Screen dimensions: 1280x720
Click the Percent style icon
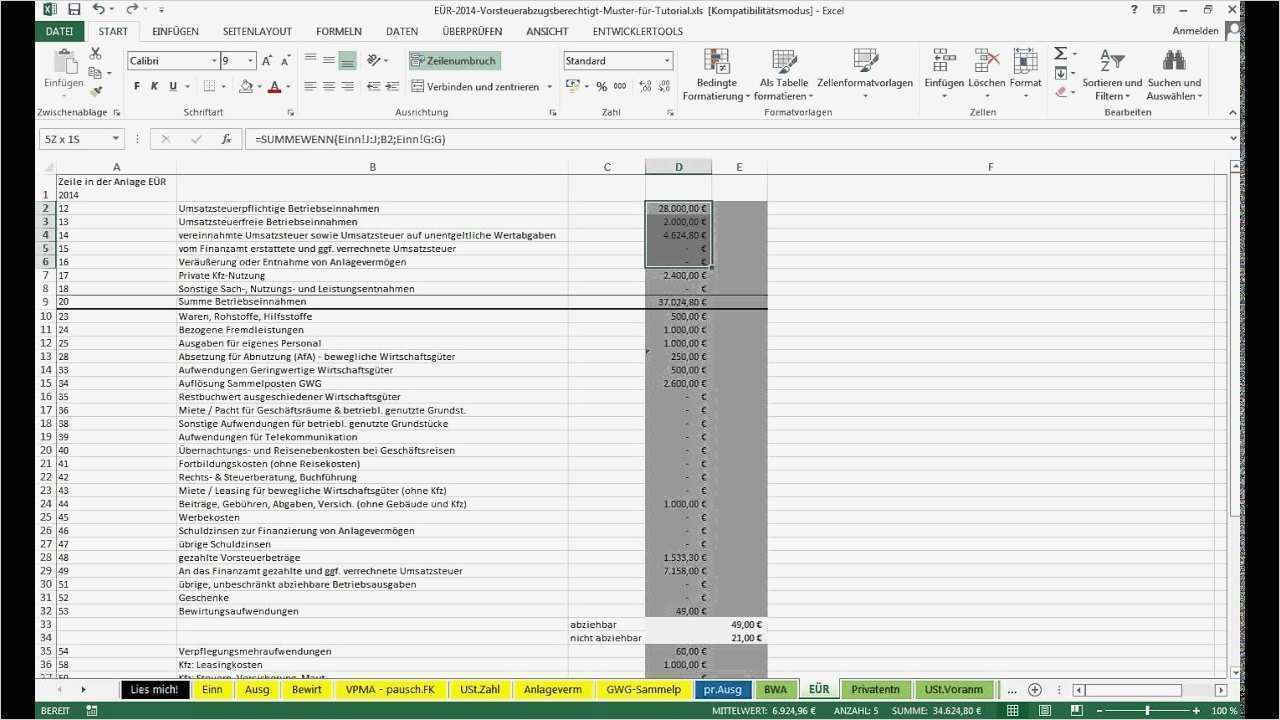(602, 87)
